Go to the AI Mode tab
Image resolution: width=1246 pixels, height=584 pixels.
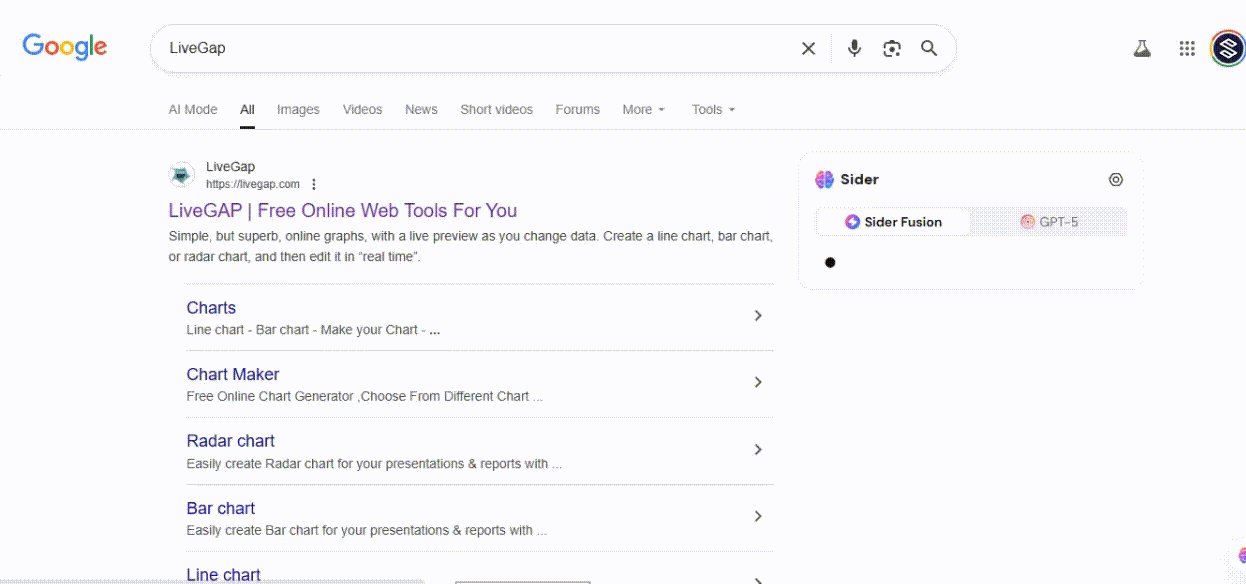pos(193,110)
